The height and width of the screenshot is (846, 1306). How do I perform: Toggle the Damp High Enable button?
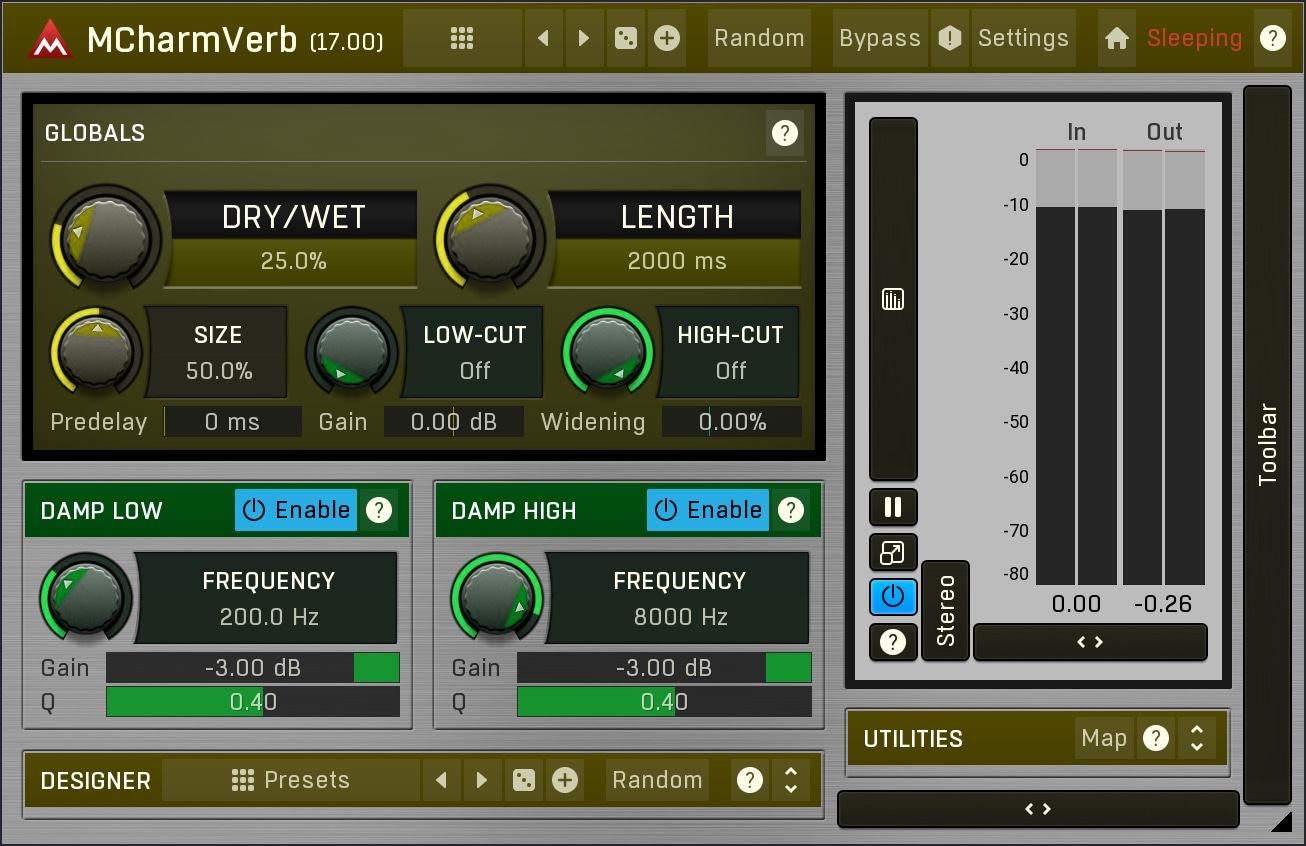tap(708, 510)
